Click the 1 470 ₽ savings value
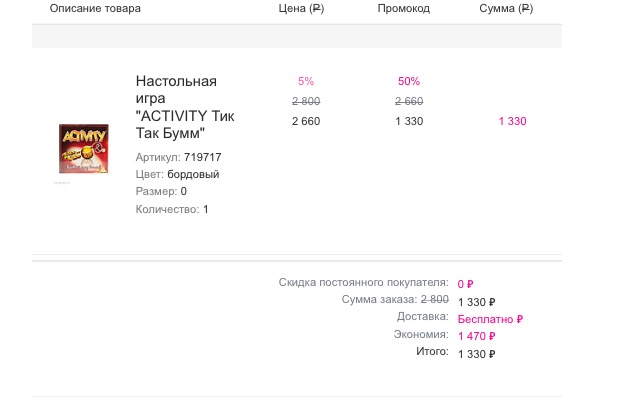 coord(478,336)
